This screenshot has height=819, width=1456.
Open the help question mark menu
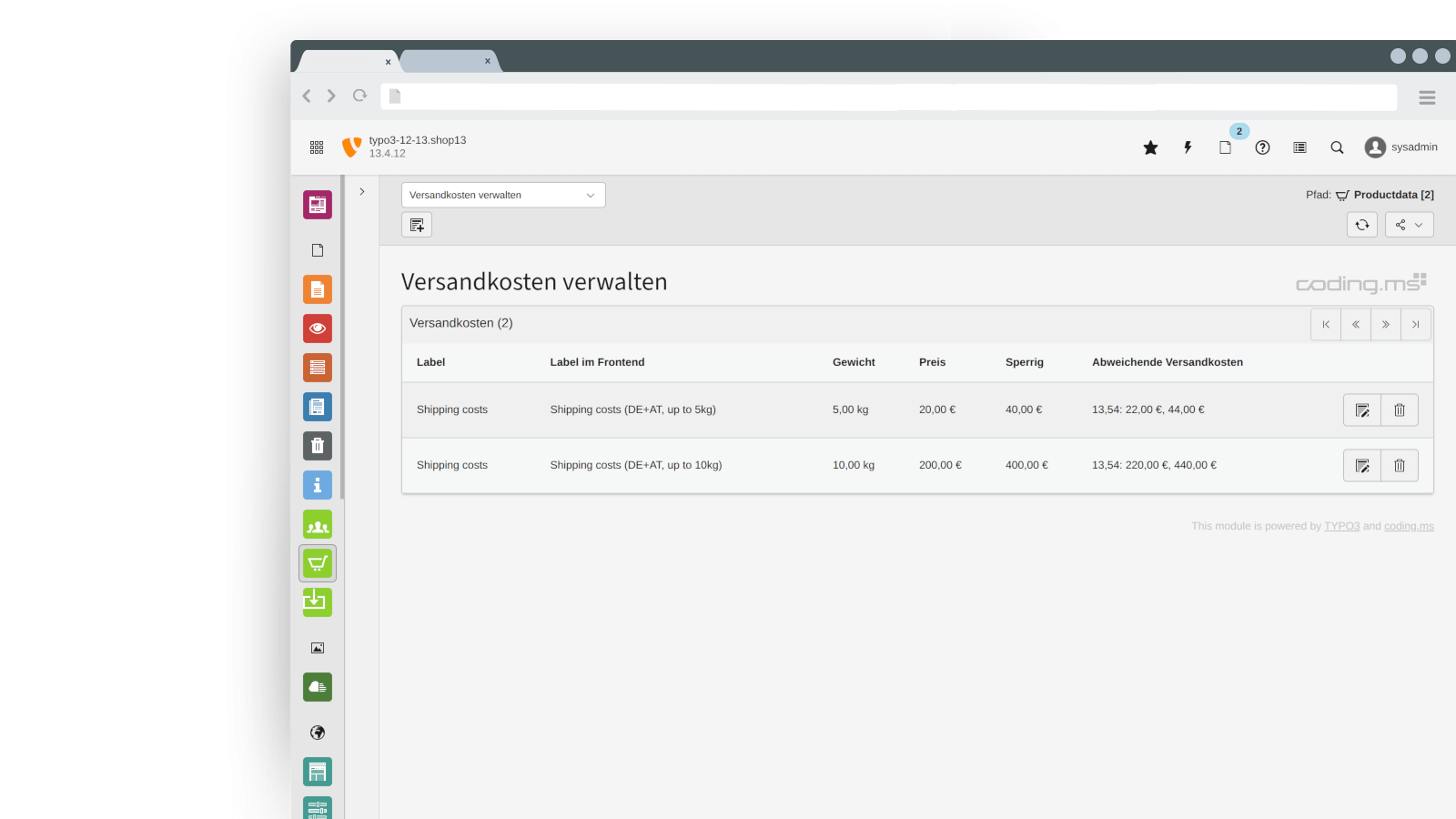pyautogui.click(x=1262, y=147)
